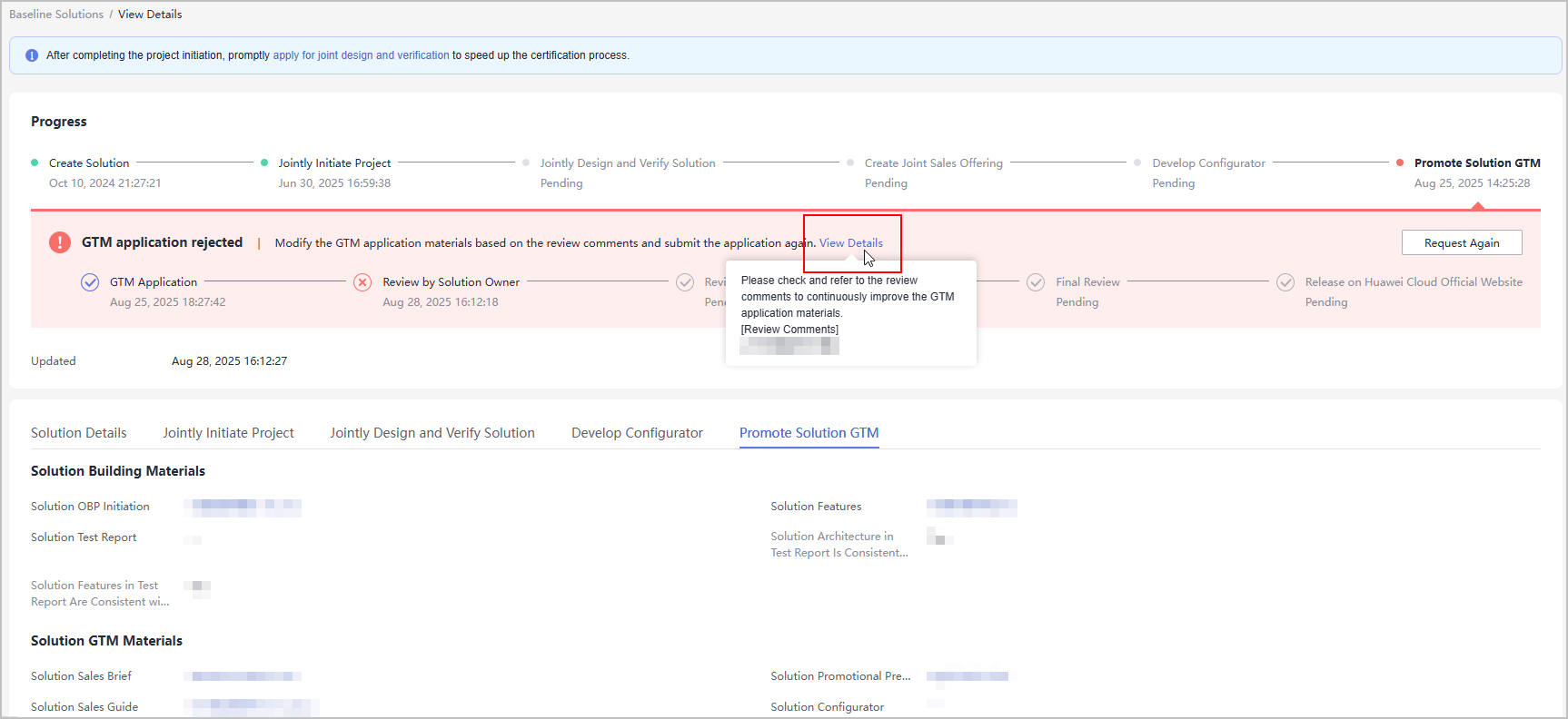The width and height of the screenshot is (1568, 719).
Task: Click the red GTM rejected alert icon
Action: click(x=60, y=242)
